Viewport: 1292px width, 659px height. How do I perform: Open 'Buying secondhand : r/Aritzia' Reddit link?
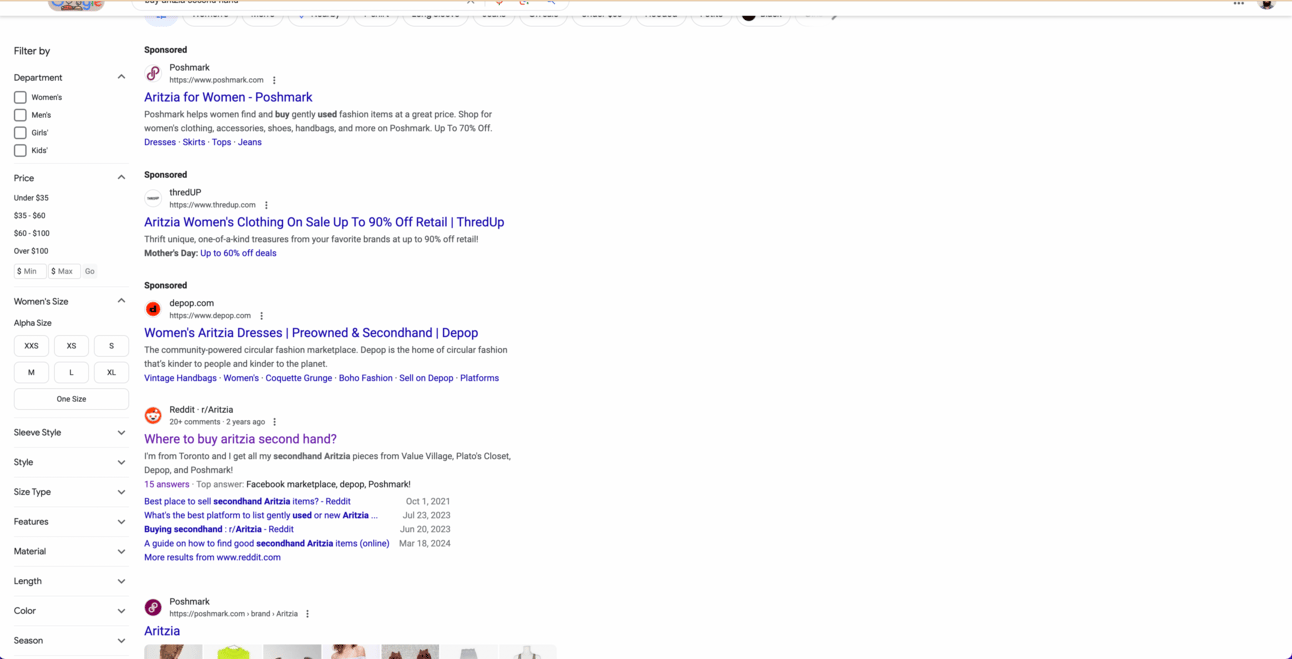tap(219, 530)
